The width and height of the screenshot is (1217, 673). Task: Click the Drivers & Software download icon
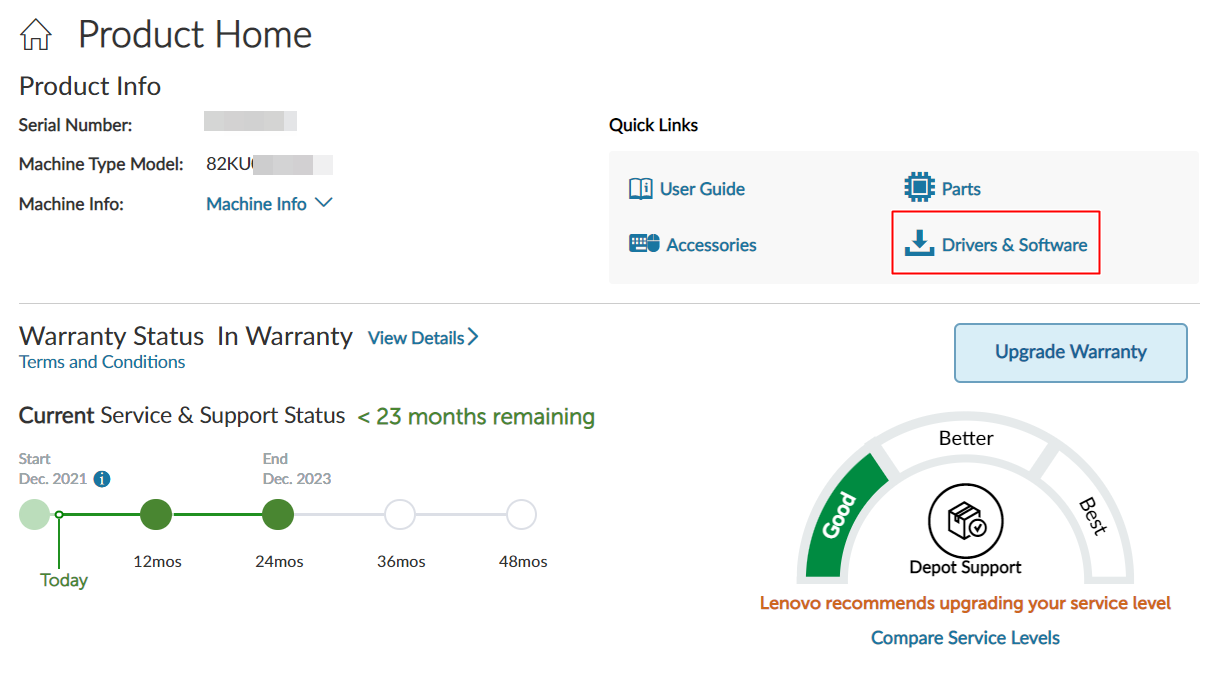pos(919,243)
